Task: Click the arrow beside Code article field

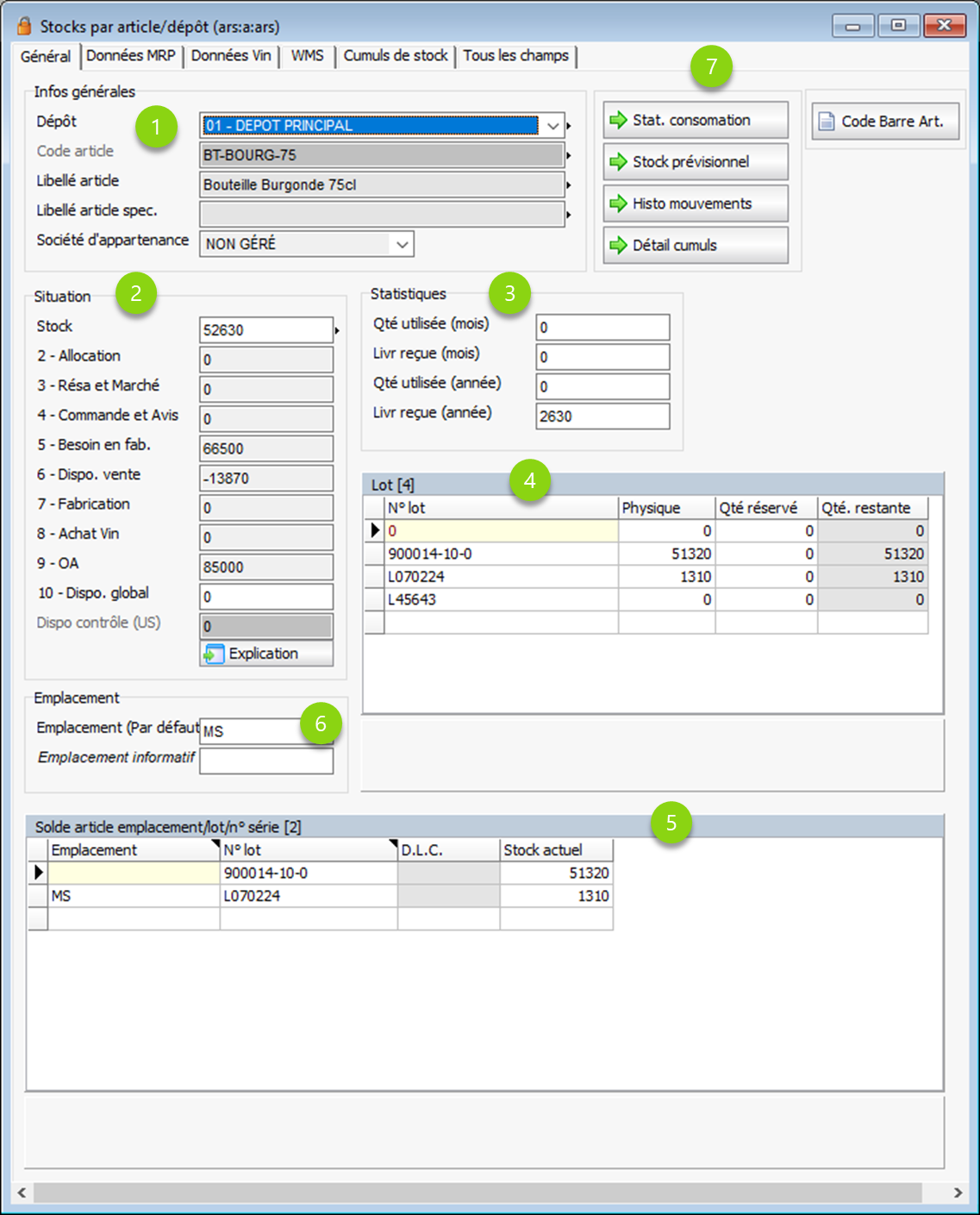Action: pyautogui.click(x=569, y=156)
